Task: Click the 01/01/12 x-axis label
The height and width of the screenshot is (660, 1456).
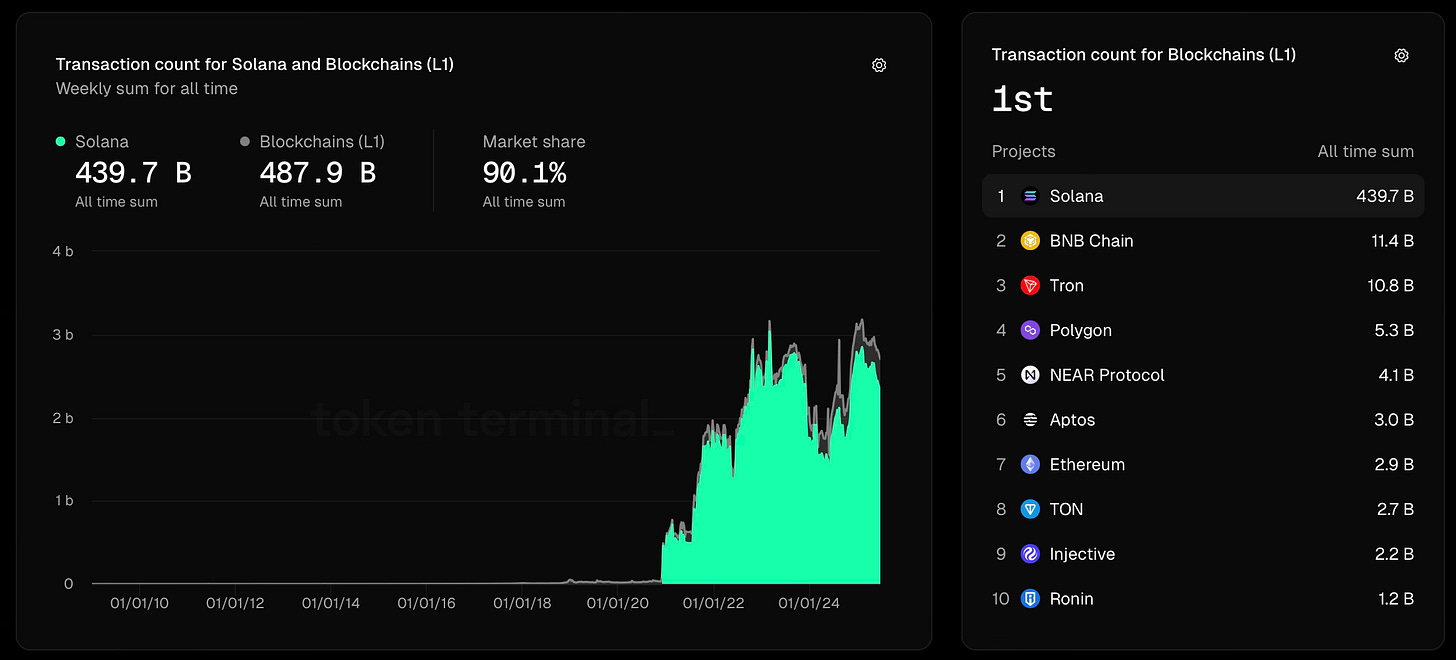Action: click(x=236, y=603)
